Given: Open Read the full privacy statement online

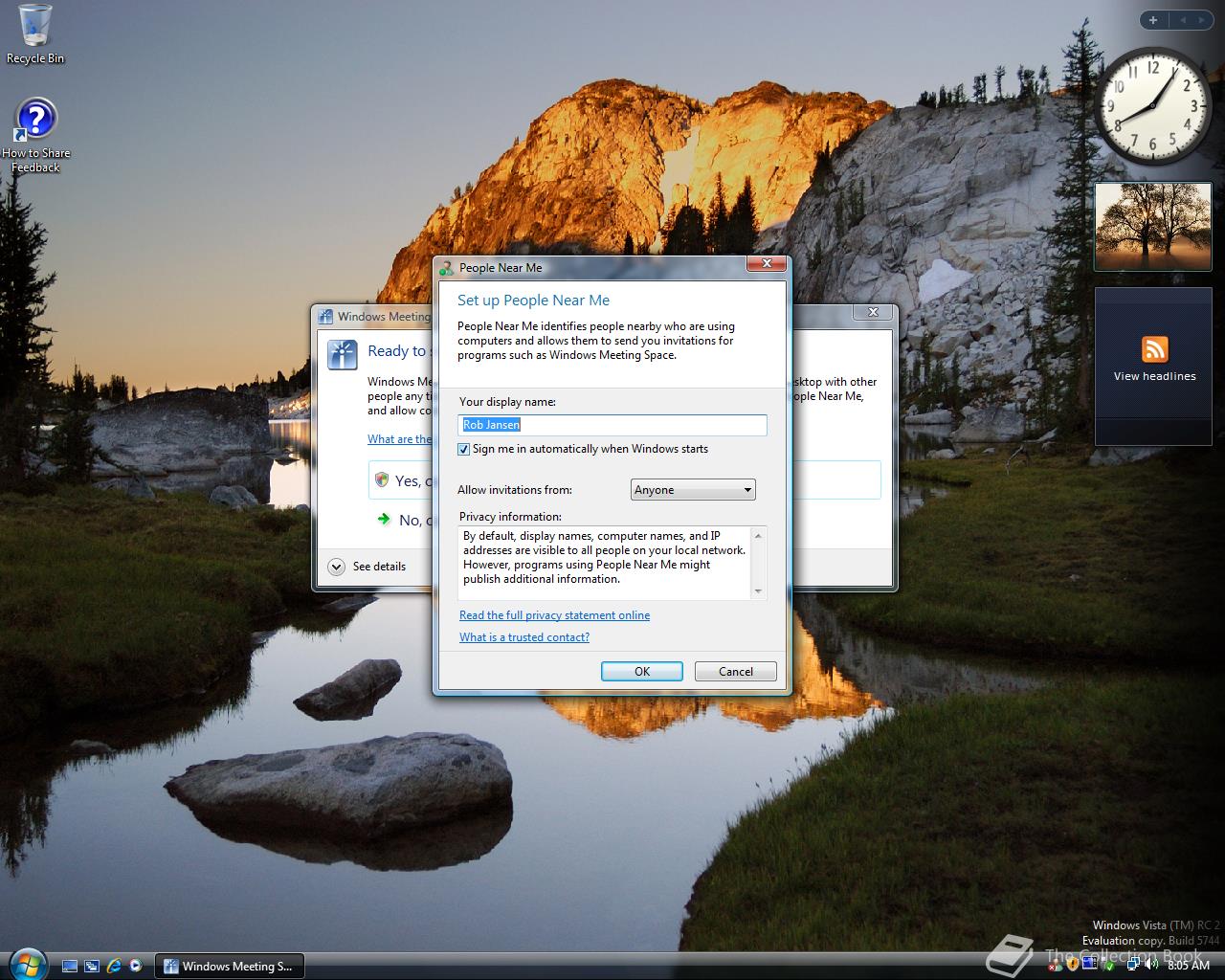Looking at the screenshot, I should [554, 615].
